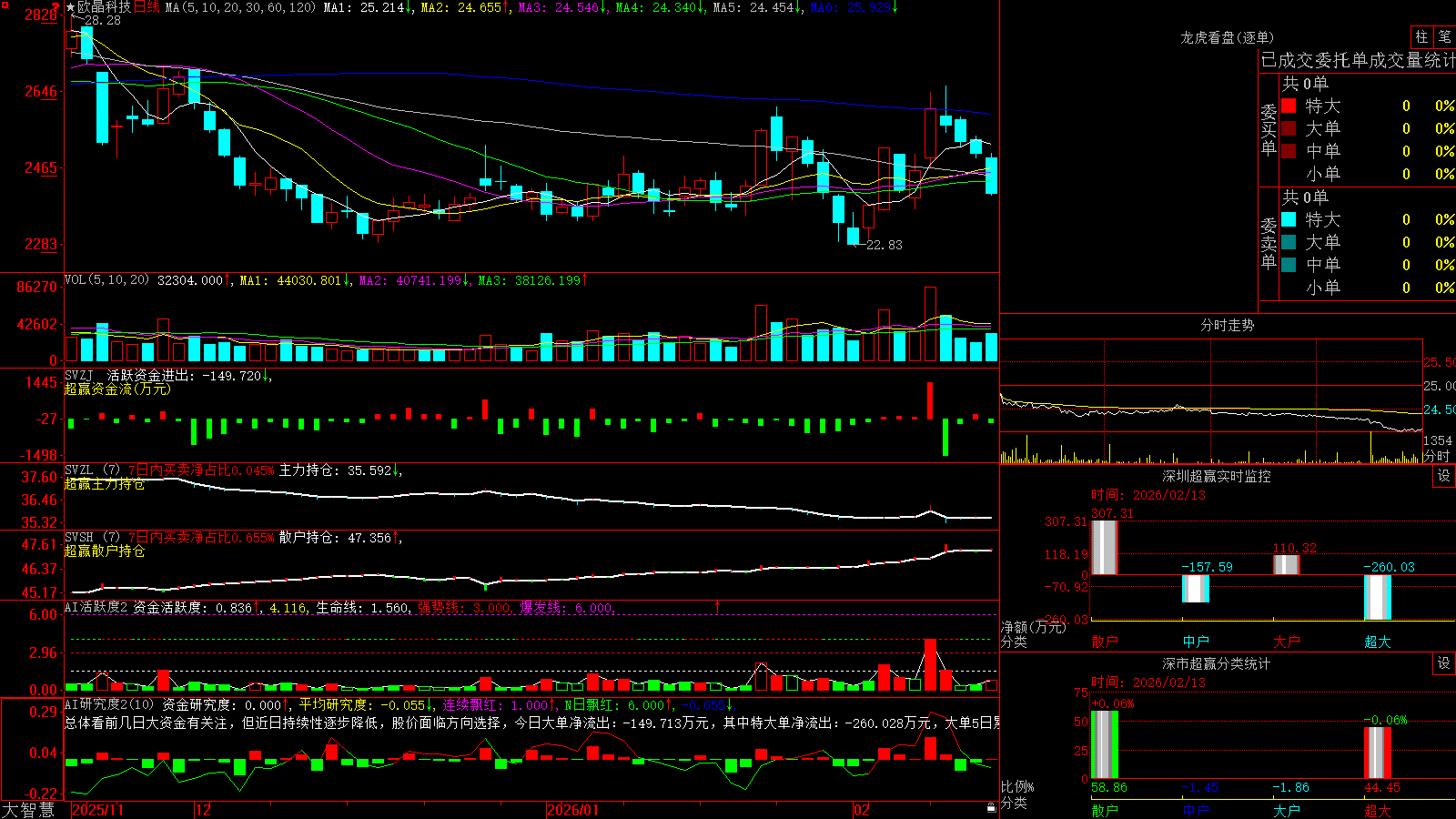The image size is (1456, 819).
Task: Jump to the 12 month date marker
Action: (x=204, y=810)
